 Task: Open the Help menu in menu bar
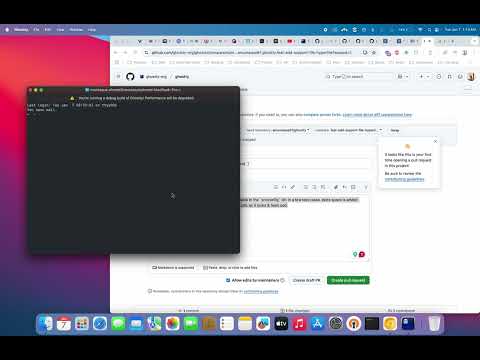pos(92,30)
